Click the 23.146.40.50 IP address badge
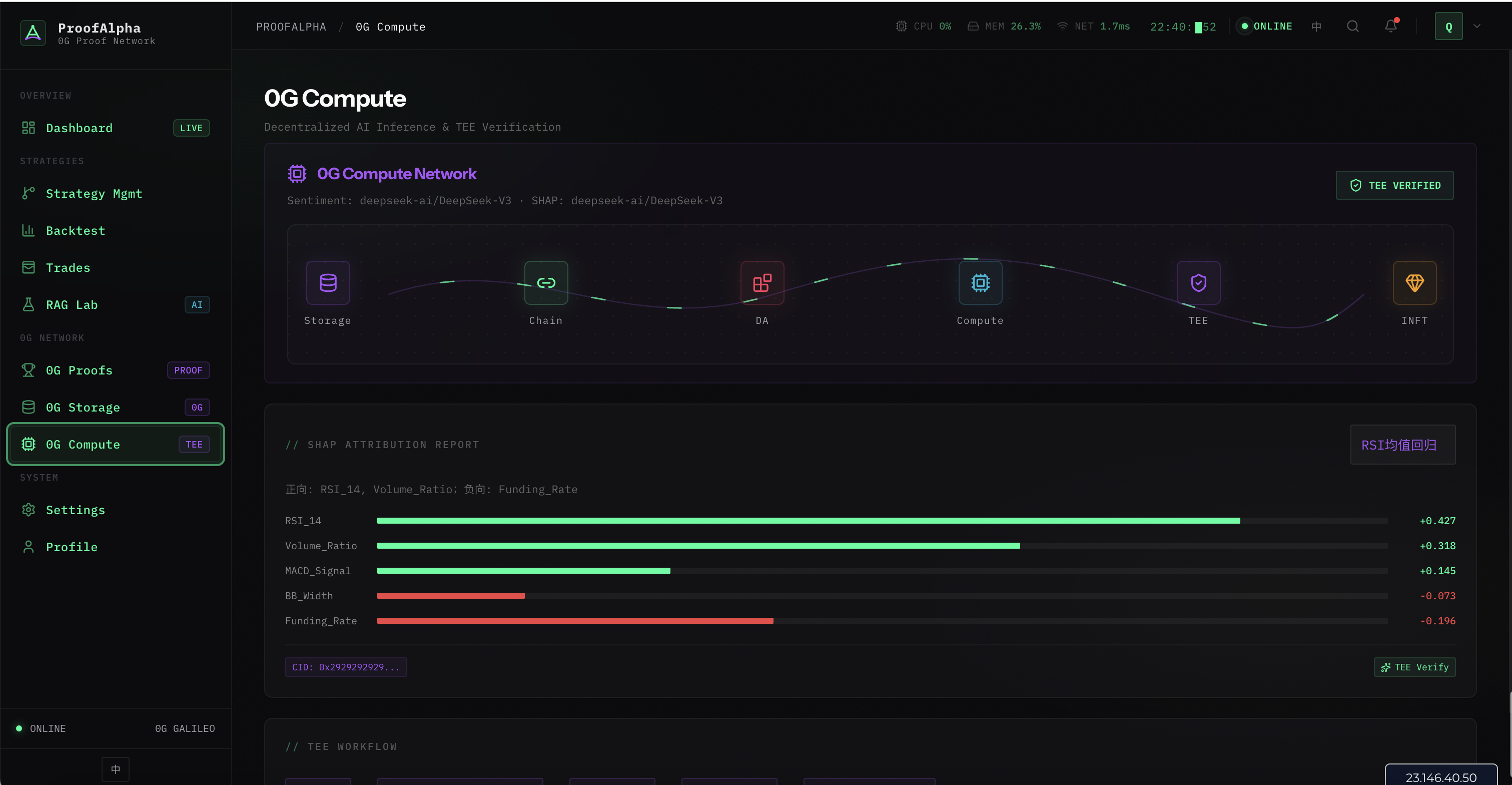This screenshot has height=785, width=1512. tap(1441, 776)
